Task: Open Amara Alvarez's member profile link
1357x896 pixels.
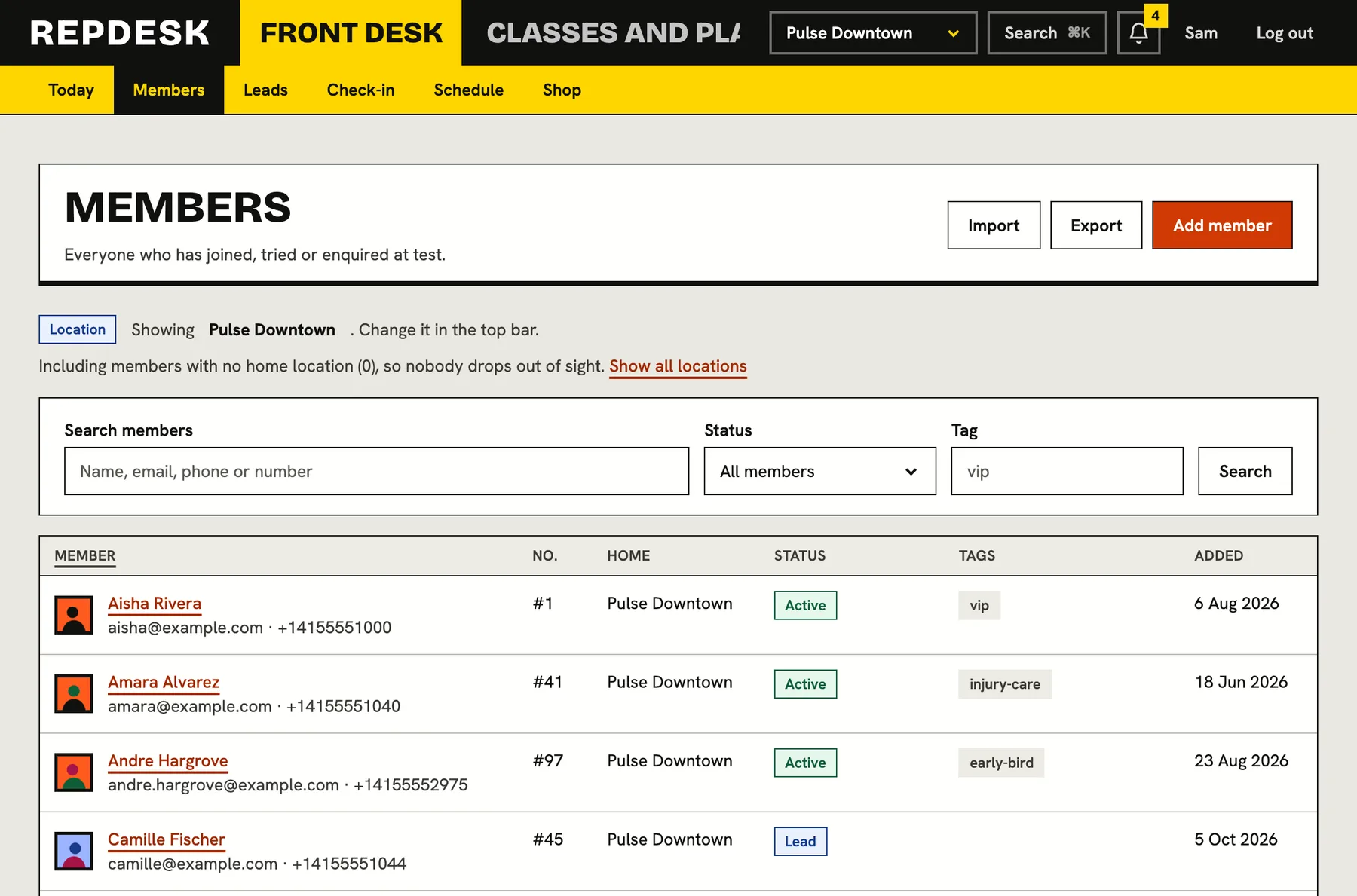Action: pos(164,683)
